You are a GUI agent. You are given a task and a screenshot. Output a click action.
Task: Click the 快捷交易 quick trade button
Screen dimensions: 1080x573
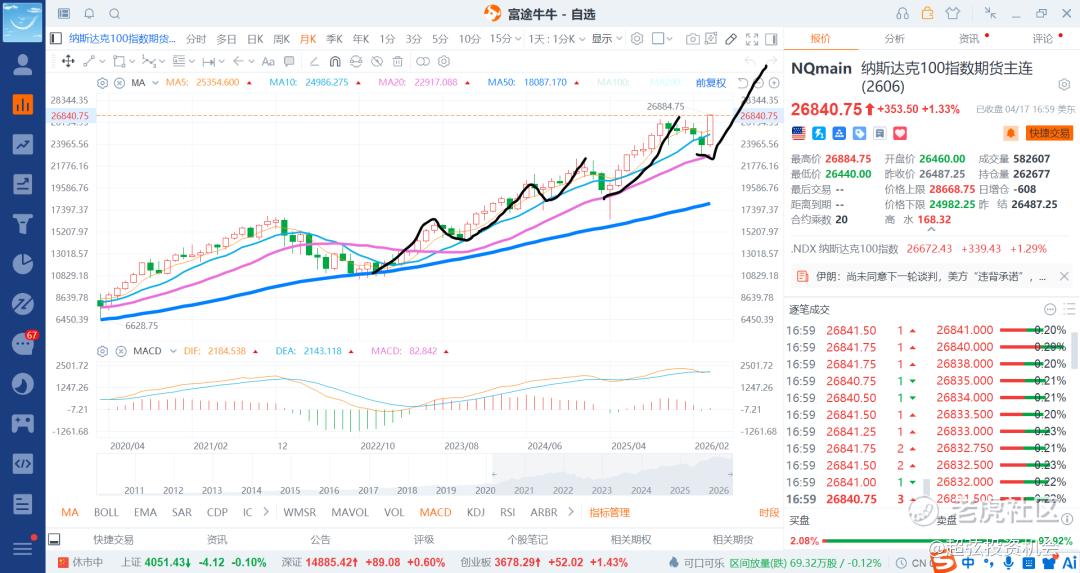(x=1049, y=132)
